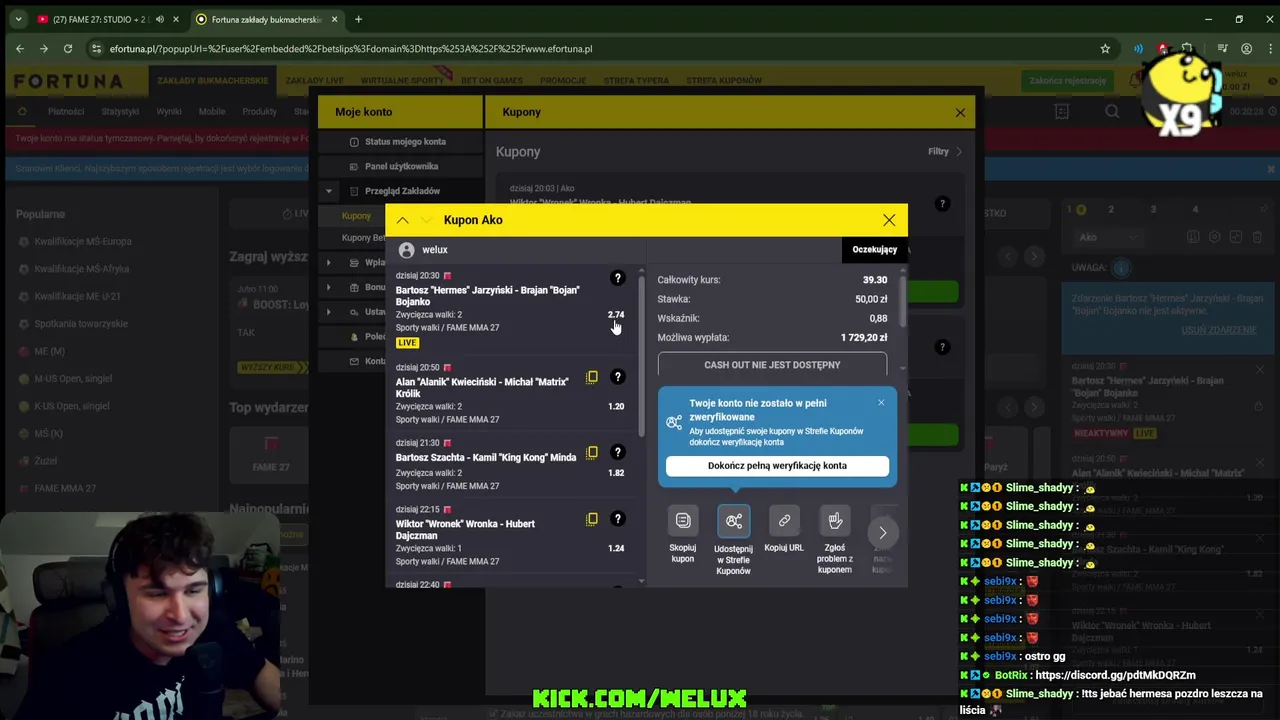Click the 2.74 odds value
The height and width of the screenshot is (720, 1280).
click(616, 315)
